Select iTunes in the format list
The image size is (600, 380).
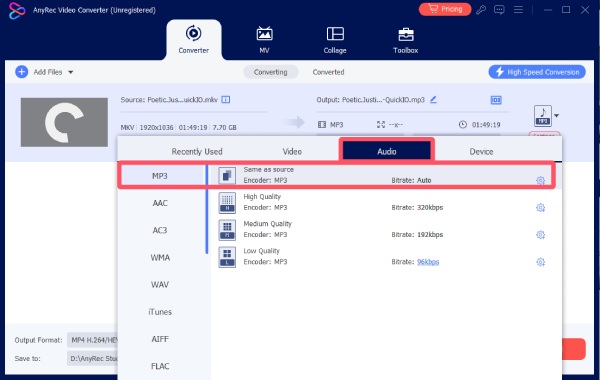point(160,312)
